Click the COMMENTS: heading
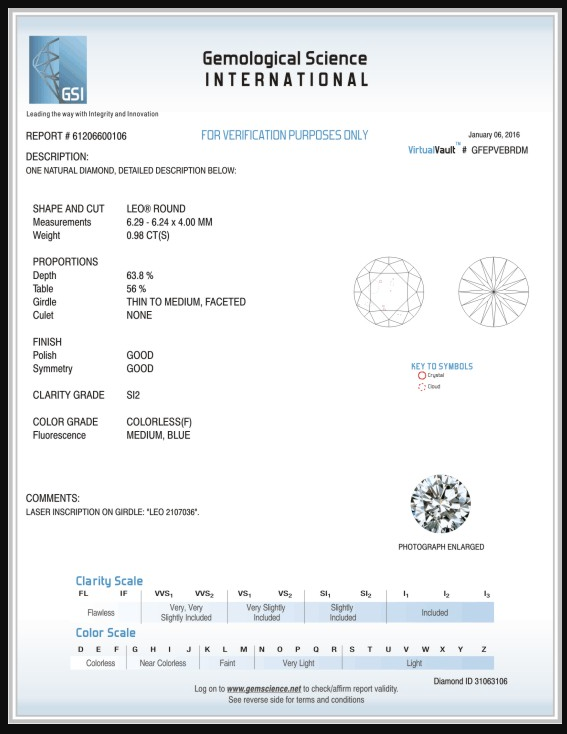 pyautogui.click(x=53, y=499)
